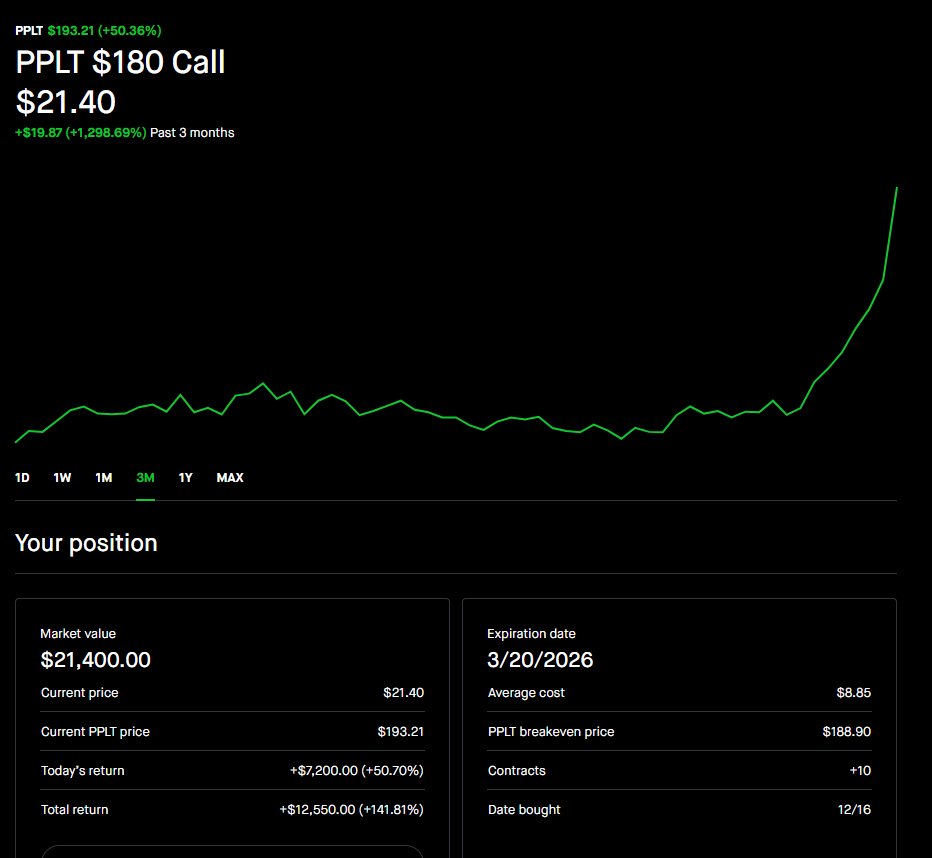
Task: Select the 3M chart range tab
Action: [146, 478]
